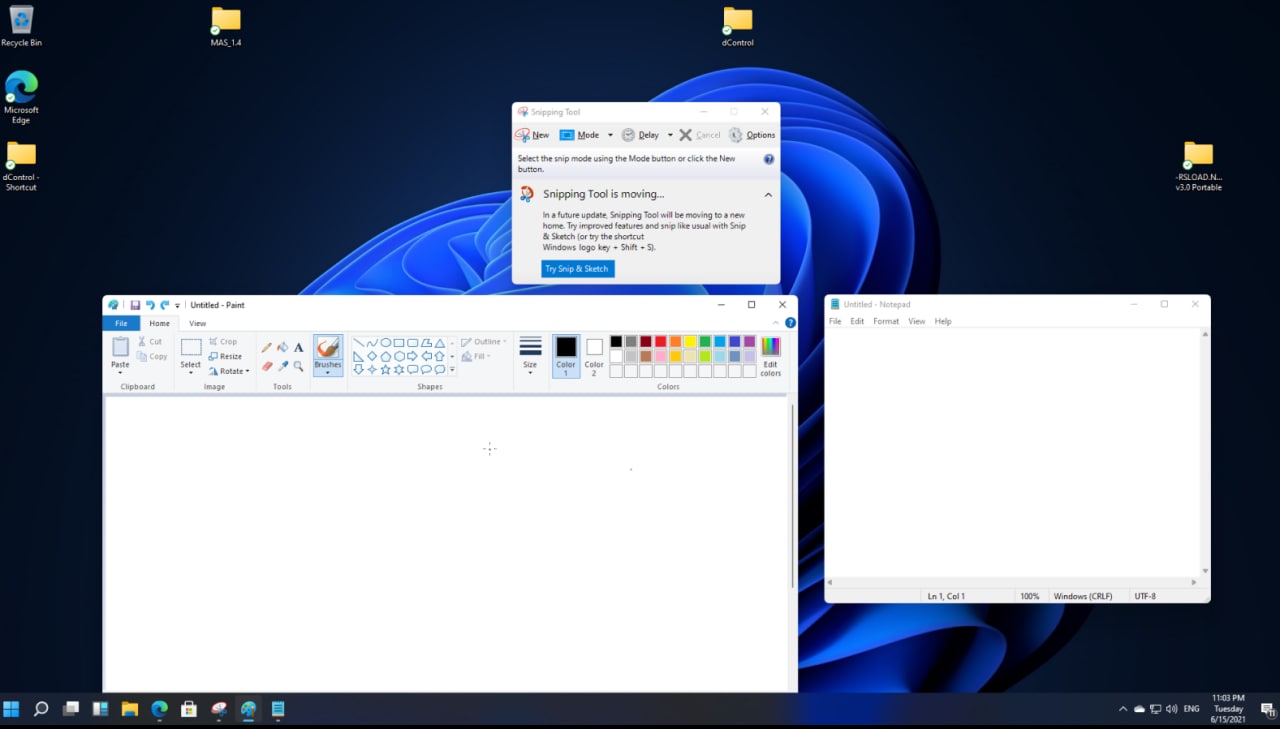Click Paint Help question mark icon
The height and width of the screenshot is (729, 1280).
(790, 323)
